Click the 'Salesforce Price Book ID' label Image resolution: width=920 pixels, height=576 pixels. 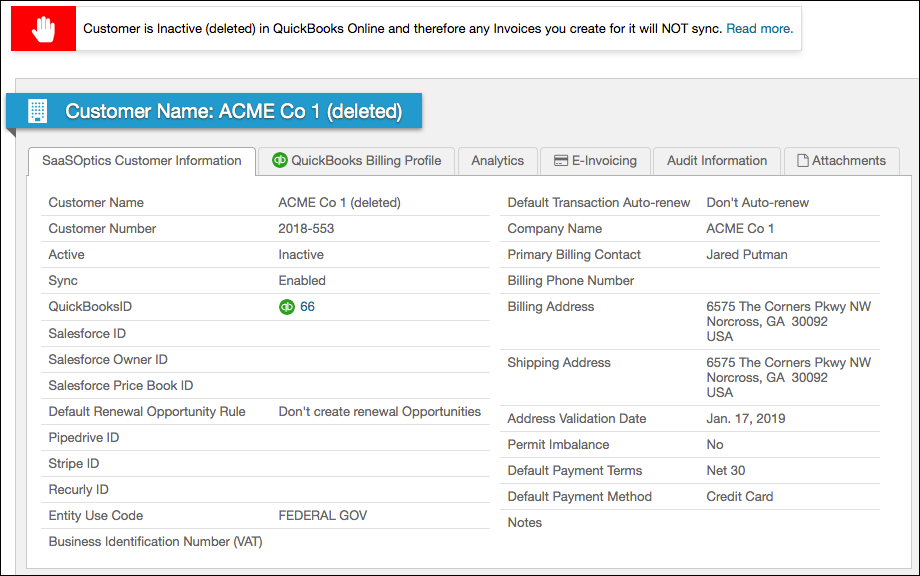pyautogui.click(x=121, y=385)
